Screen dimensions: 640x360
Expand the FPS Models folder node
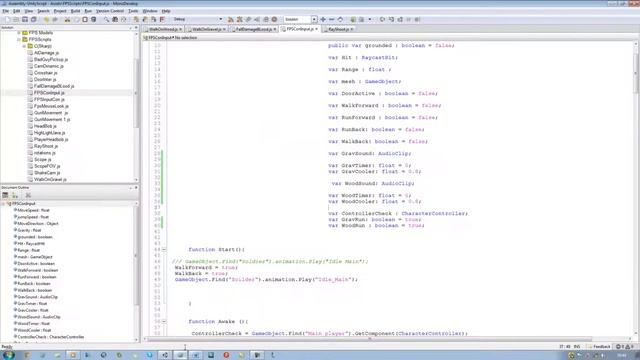[x=19, y=33]
